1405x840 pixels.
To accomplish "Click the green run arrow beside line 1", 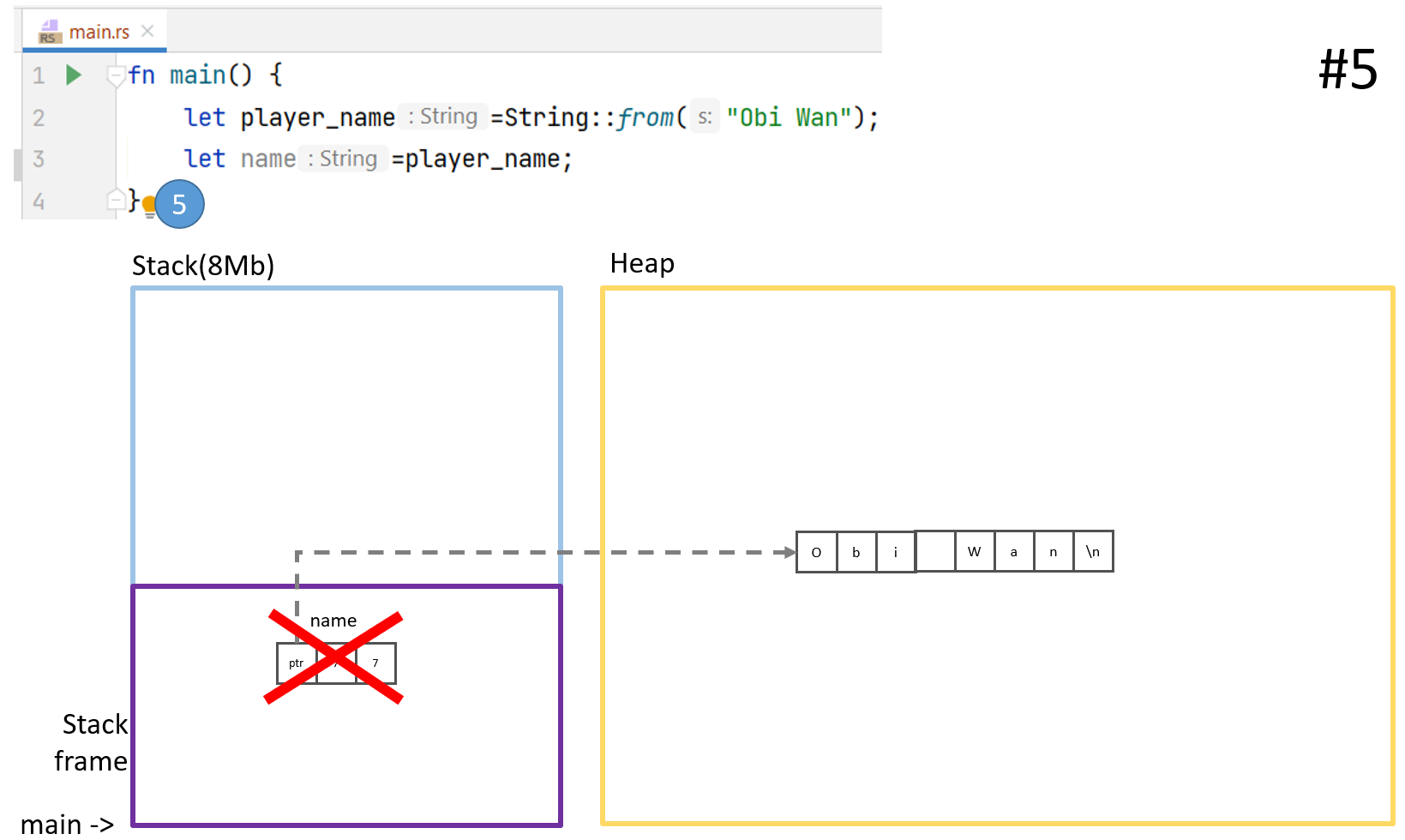I will coord(74,75).
